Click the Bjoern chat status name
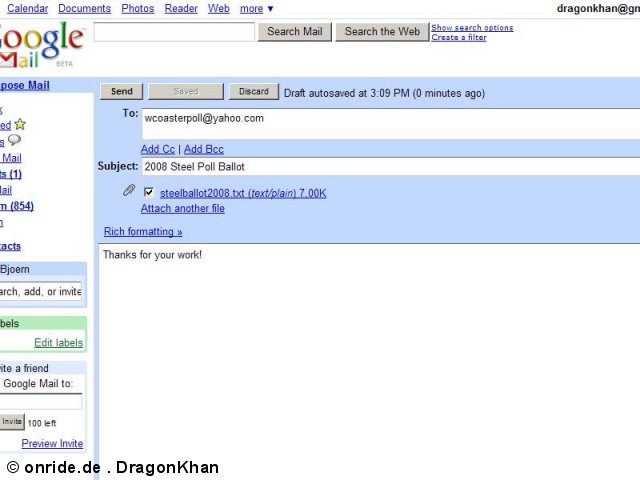The height and width of the screenshot is (480, 640). (15, 269)
